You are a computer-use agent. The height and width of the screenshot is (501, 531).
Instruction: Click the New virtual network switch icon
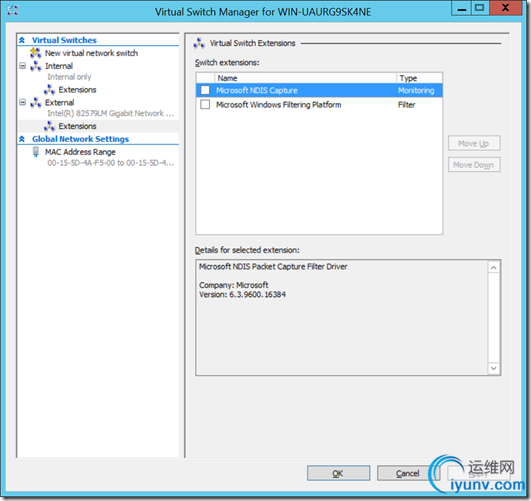coord(36,53)
